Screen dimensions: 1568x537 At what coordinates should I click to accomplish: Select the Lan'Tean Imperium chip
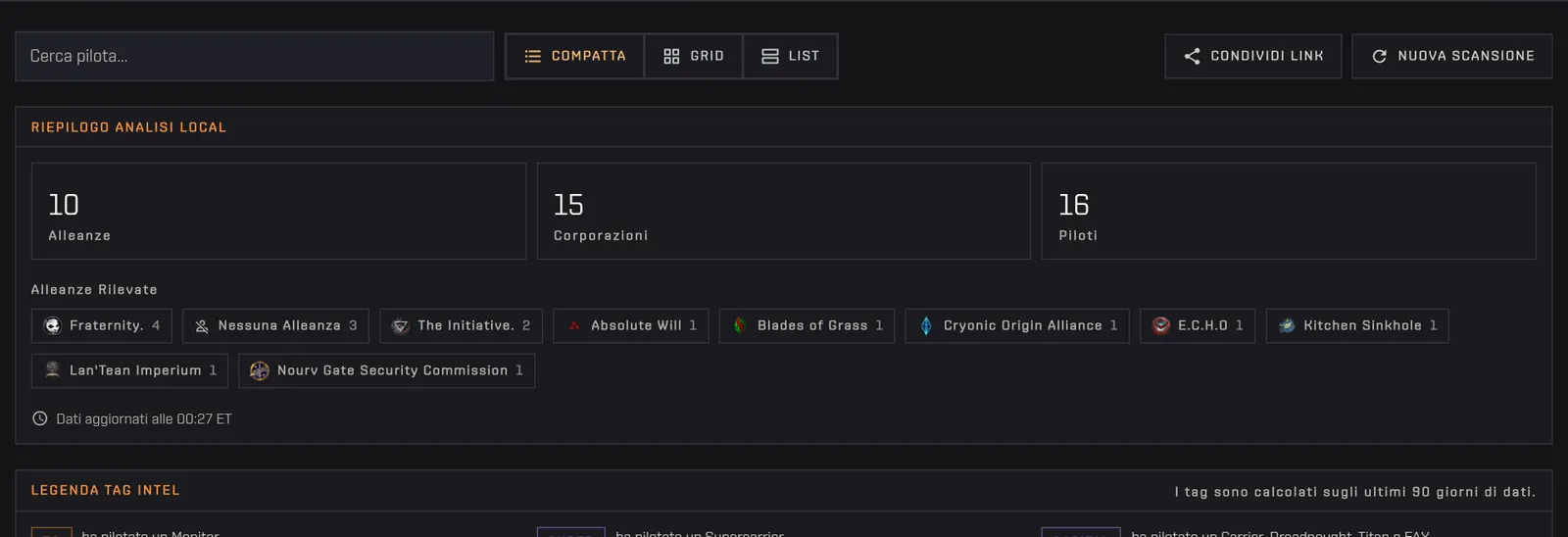click(130, 370)
